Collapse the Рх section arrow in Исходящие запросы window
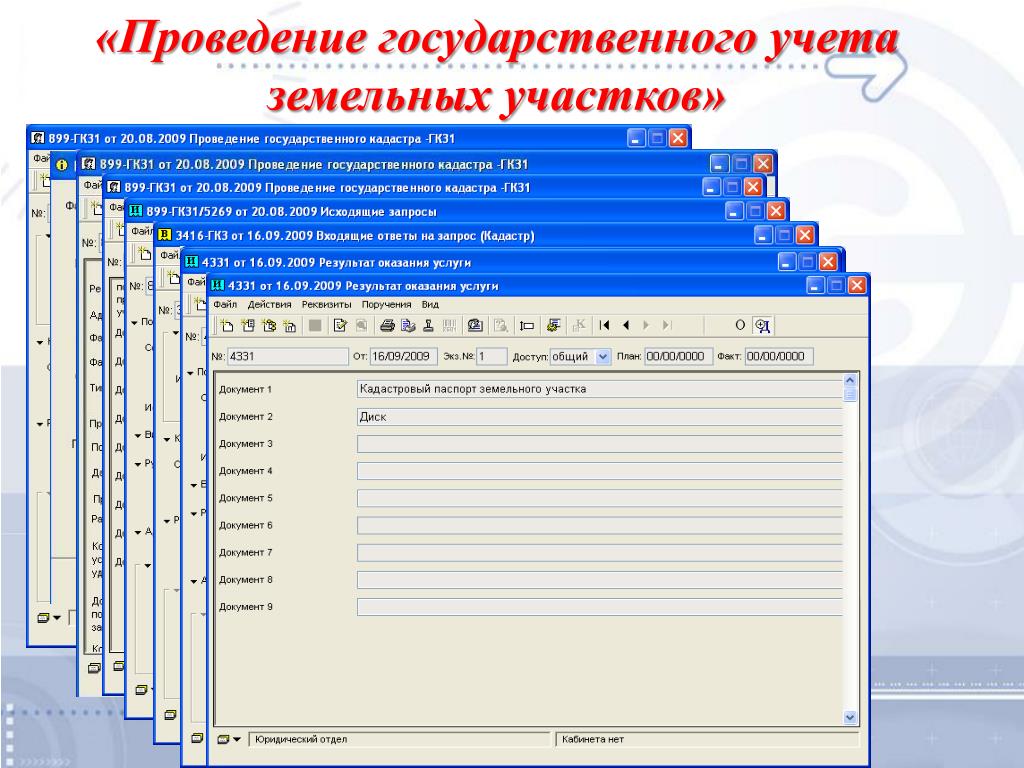The width and height of the screenshot is (1024, 768). (138, 464)
